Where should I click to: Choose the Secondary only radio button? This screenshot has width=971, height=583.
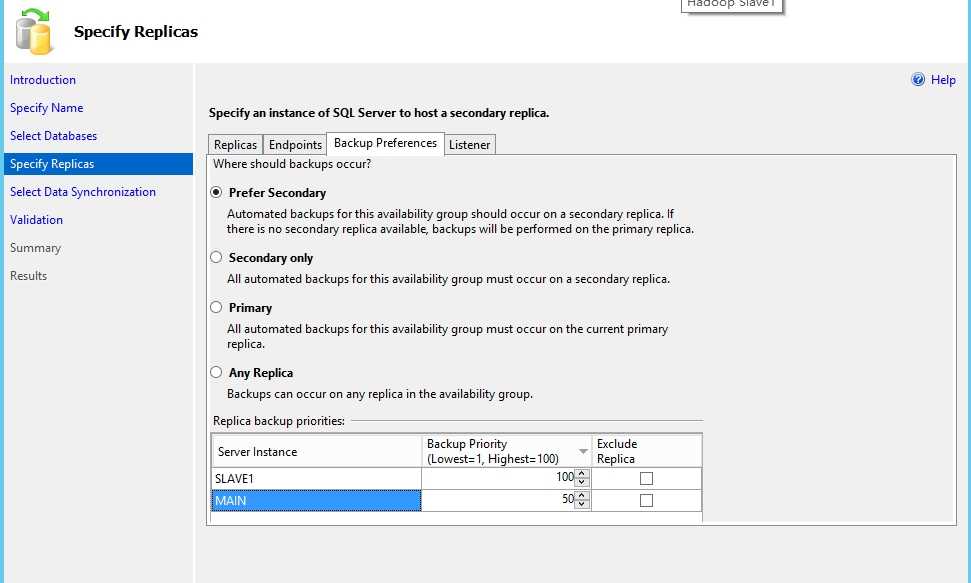coord(216,257)
